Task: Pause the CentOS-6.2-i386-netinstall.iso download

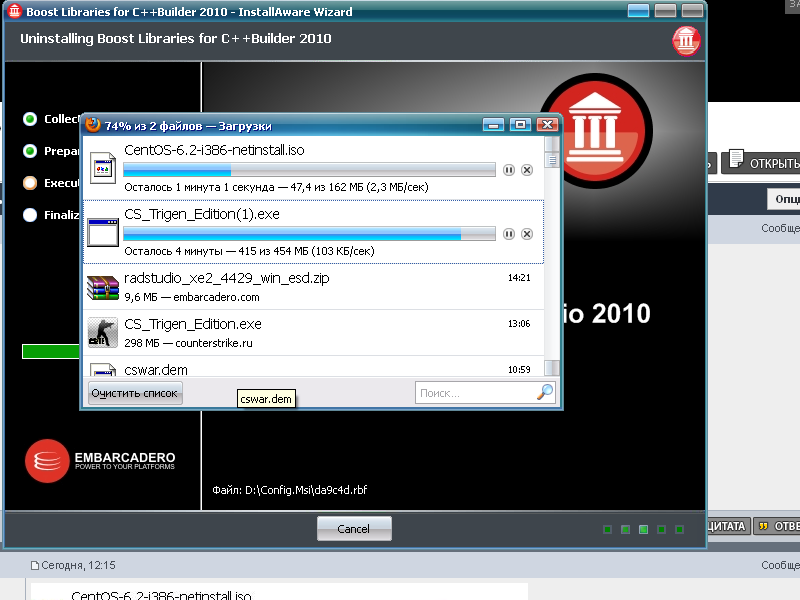Action: [x=509, y=170]
